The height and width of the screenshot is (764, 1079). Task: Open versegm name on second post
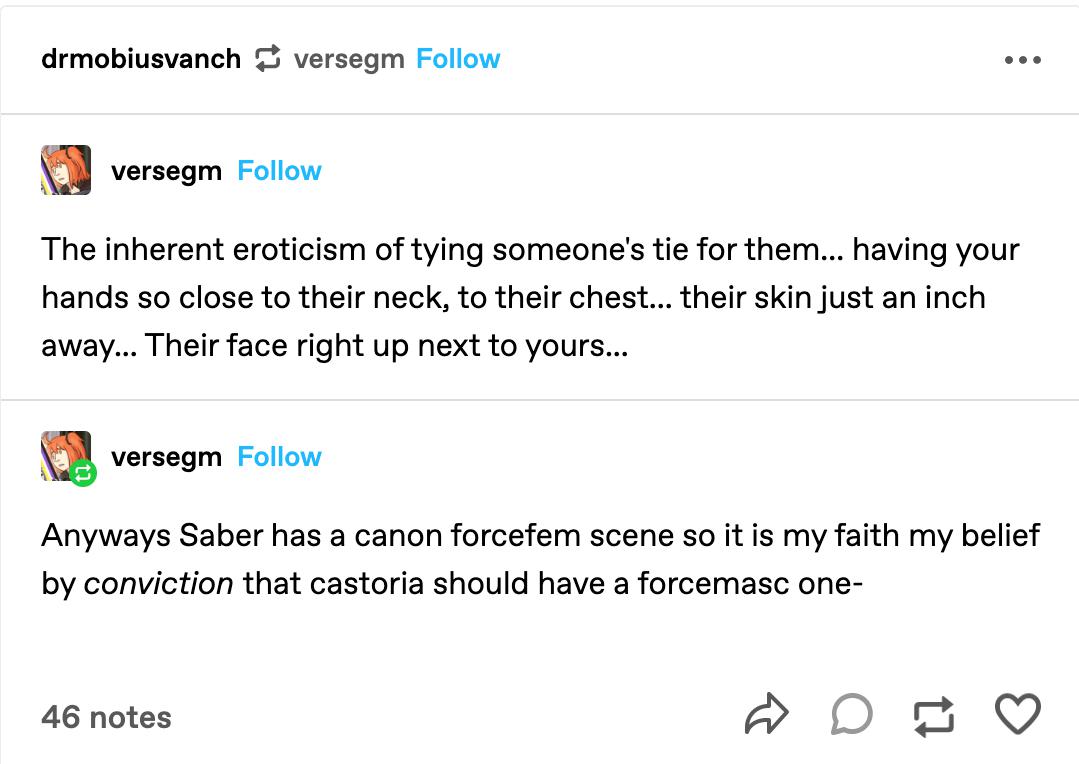point(166,457)
